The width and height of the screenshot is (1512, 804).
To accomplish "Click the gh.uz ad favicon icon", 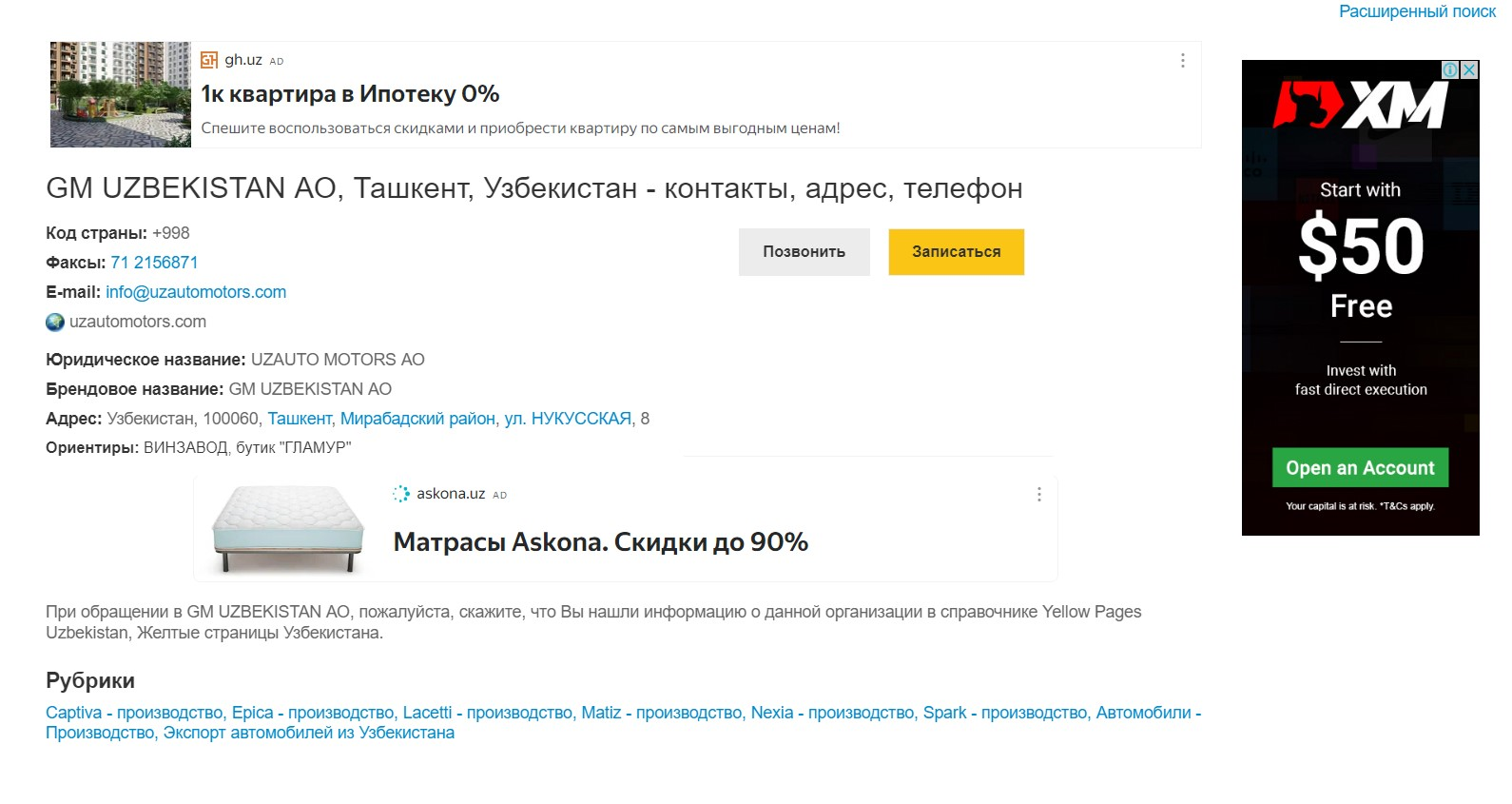I will [x=209, y=60].
